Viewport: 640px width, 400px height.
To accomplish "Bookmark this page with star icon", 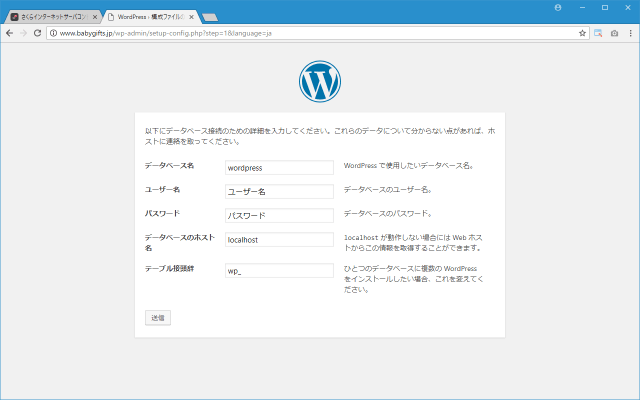I will (x=582, y=33).
